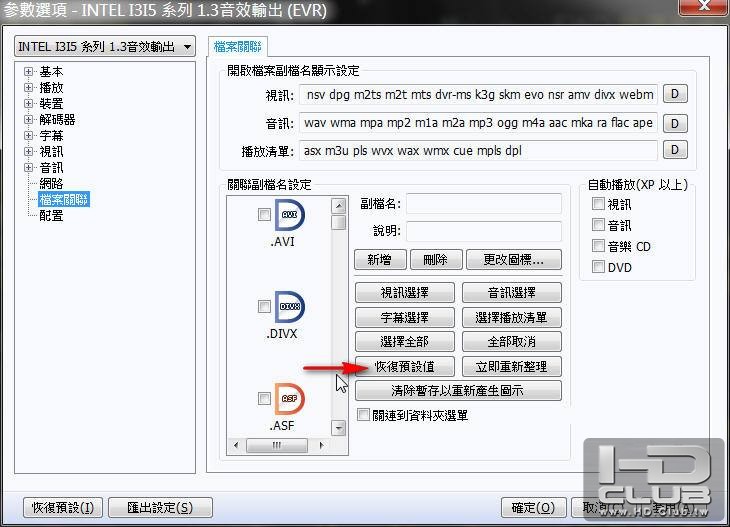Click the 全部取消 button

[512, 342]
